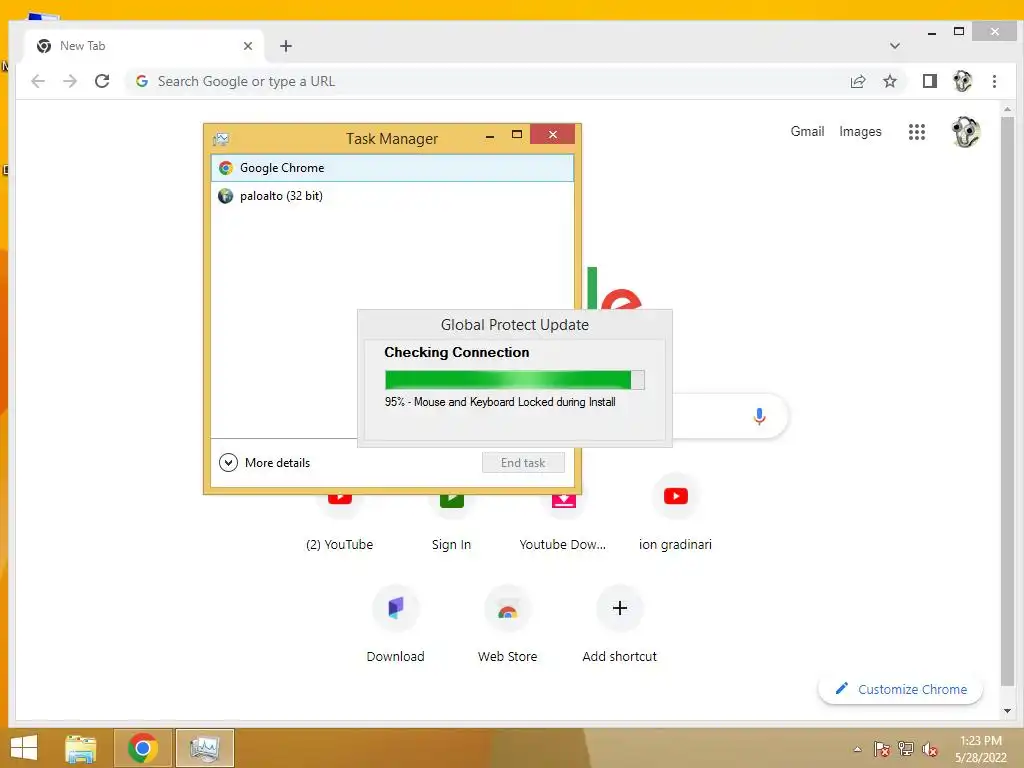Minimize the Task Manager window

(x=490, y=135)
